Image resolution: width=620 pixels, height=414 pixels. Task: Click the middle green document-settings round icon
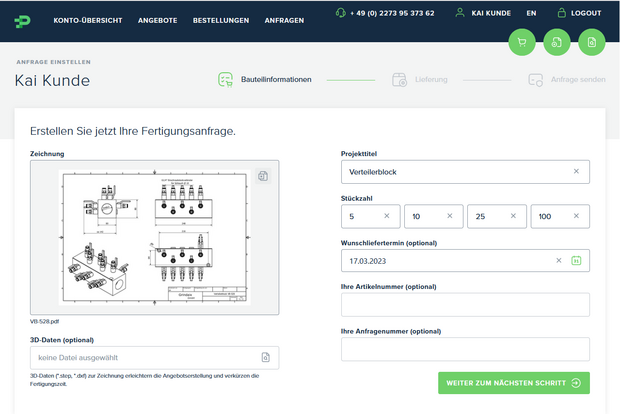click(557, 42)
